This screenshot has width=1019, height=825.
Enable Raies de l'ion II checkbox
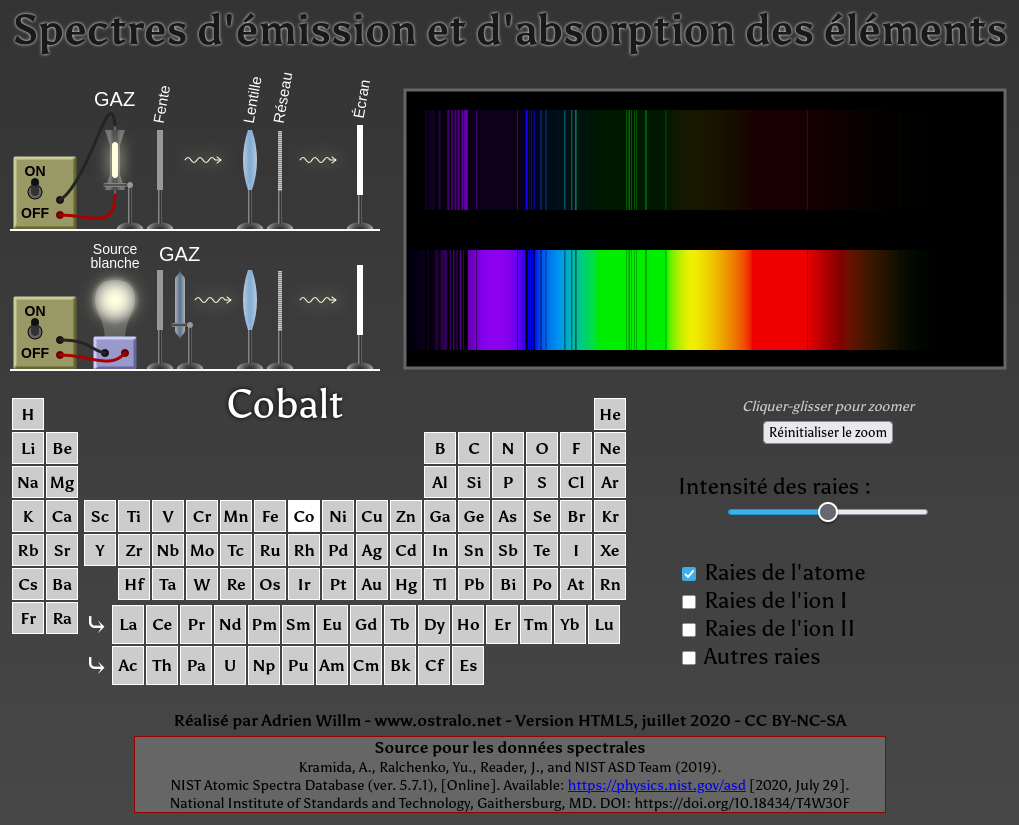[x=689, y=630]
